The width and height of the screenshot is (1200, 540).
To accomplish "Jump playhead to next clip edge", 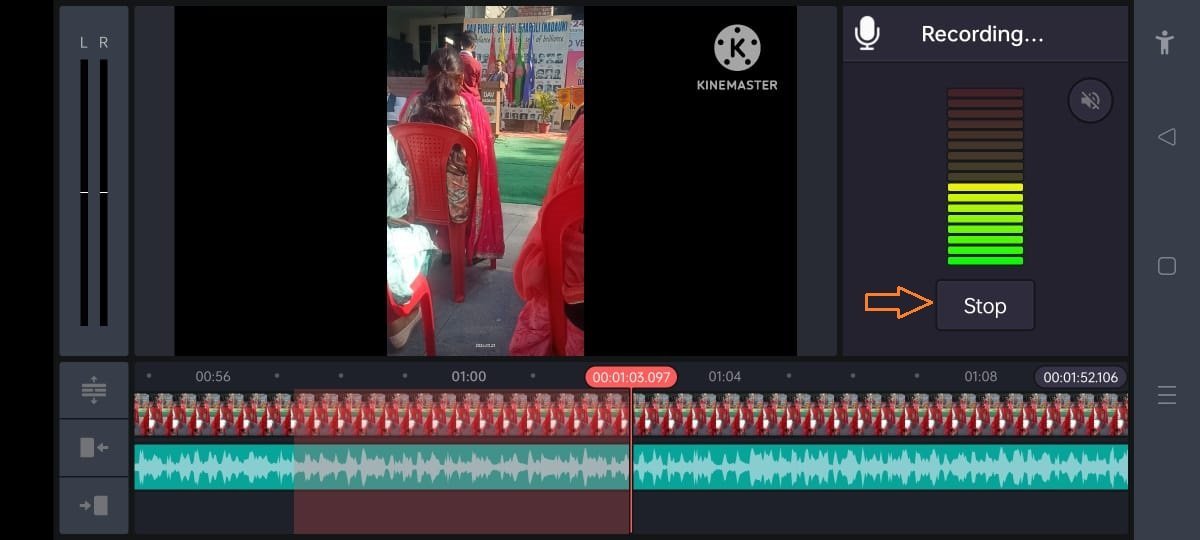I will (94, 505).
